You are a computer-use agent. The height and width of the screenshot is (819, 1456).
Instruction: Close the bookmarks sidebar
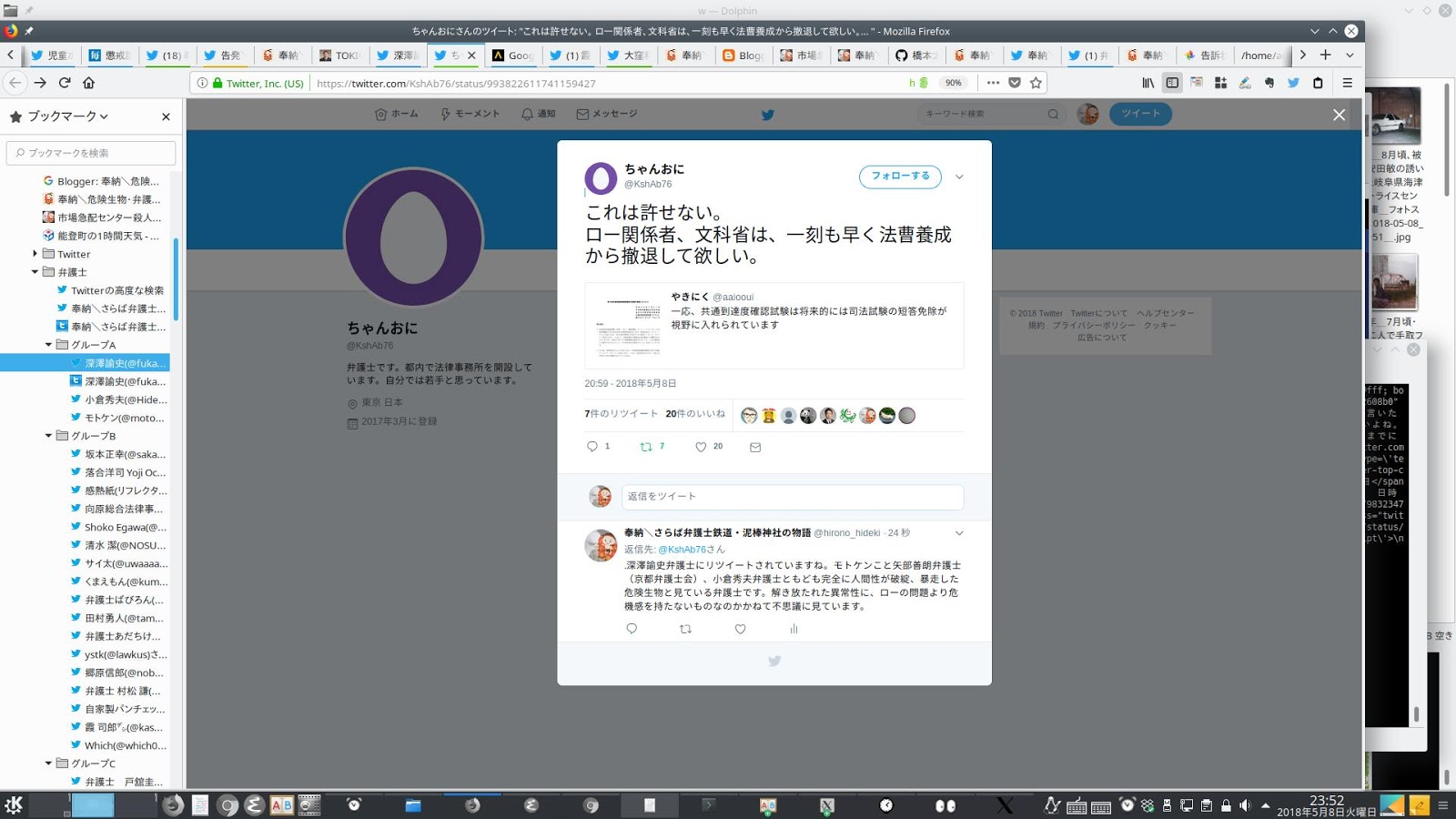(166, 116)
